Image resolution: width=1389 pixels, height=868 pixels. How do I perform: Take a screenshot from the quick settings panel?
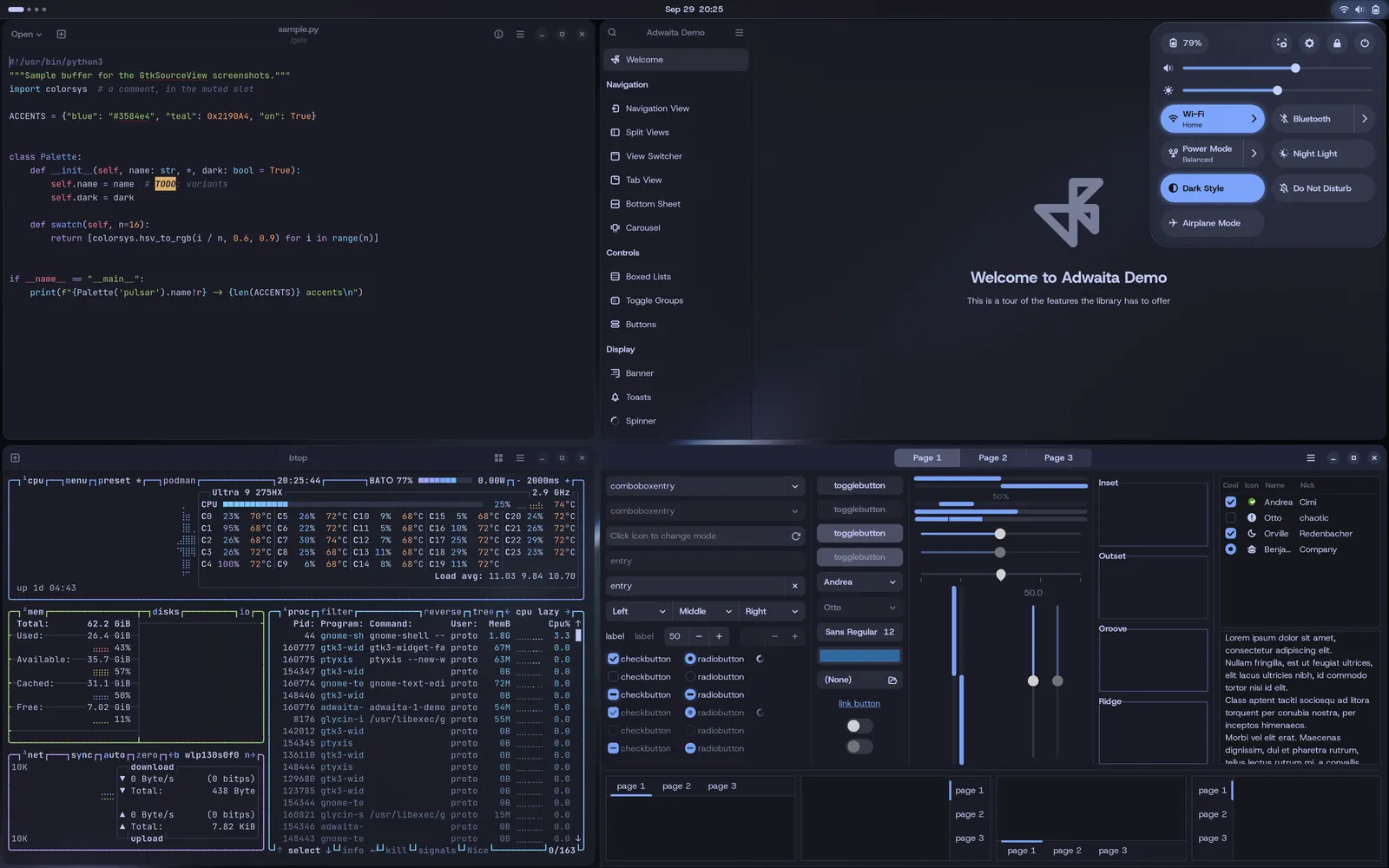click(1282, 43)
